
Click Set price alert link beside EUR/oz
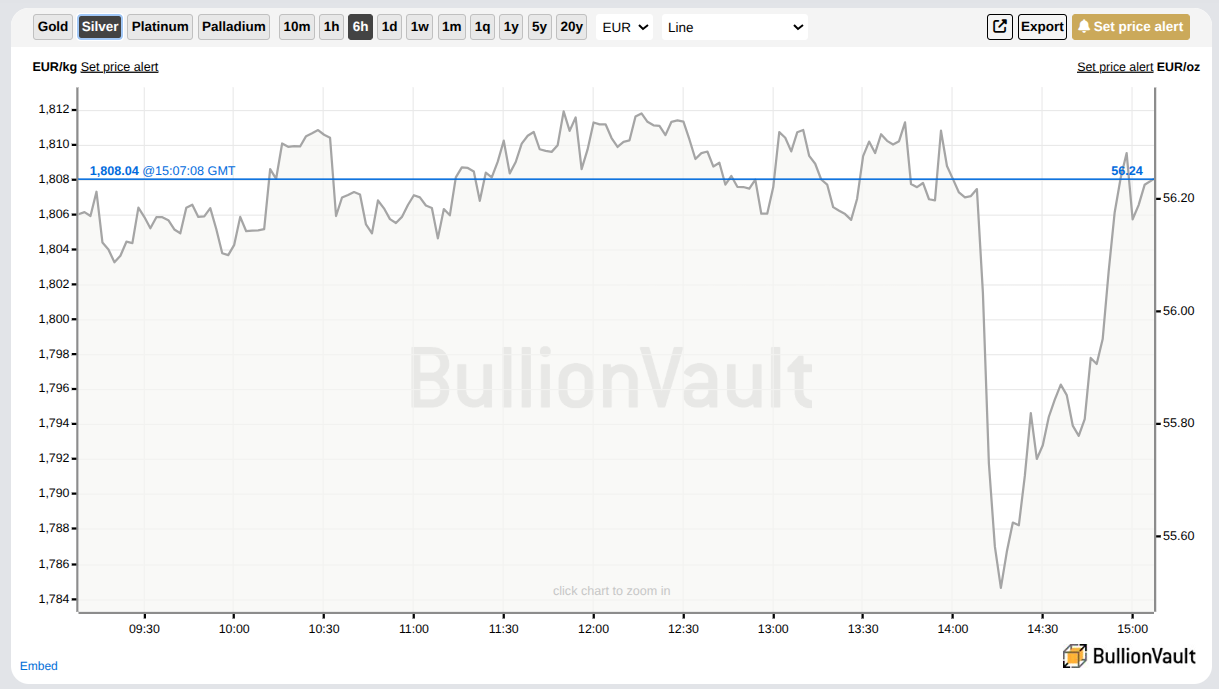click(1115, 67)
